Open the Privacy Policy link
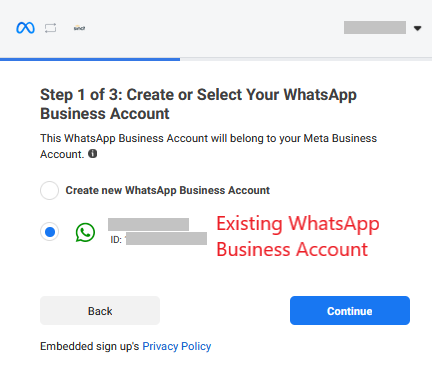The image size is (432, 369). click(177, 346)
